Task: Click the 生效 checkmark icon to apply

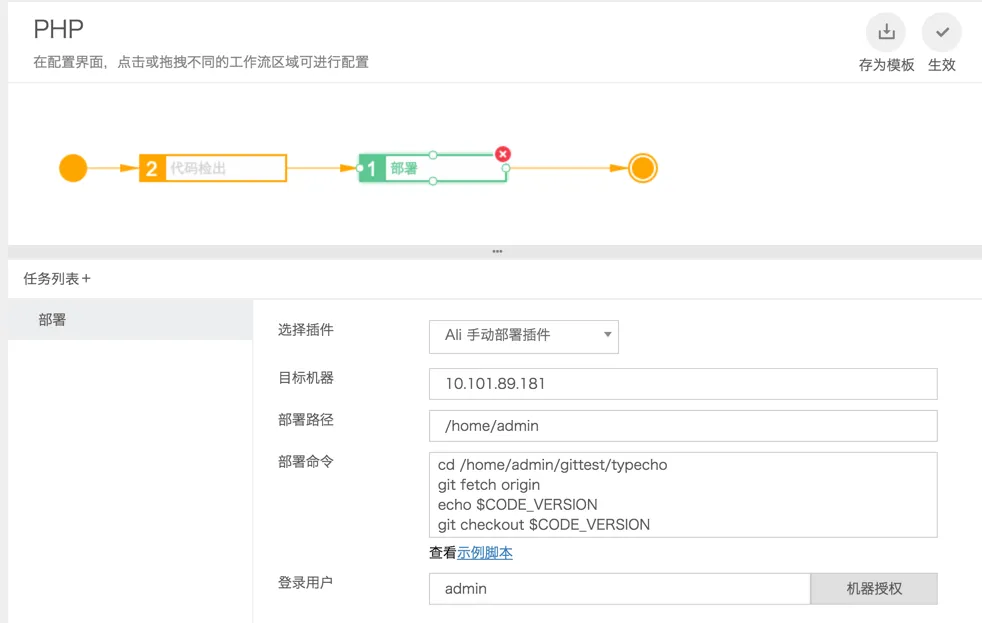Action: click(x=941, y=33)
